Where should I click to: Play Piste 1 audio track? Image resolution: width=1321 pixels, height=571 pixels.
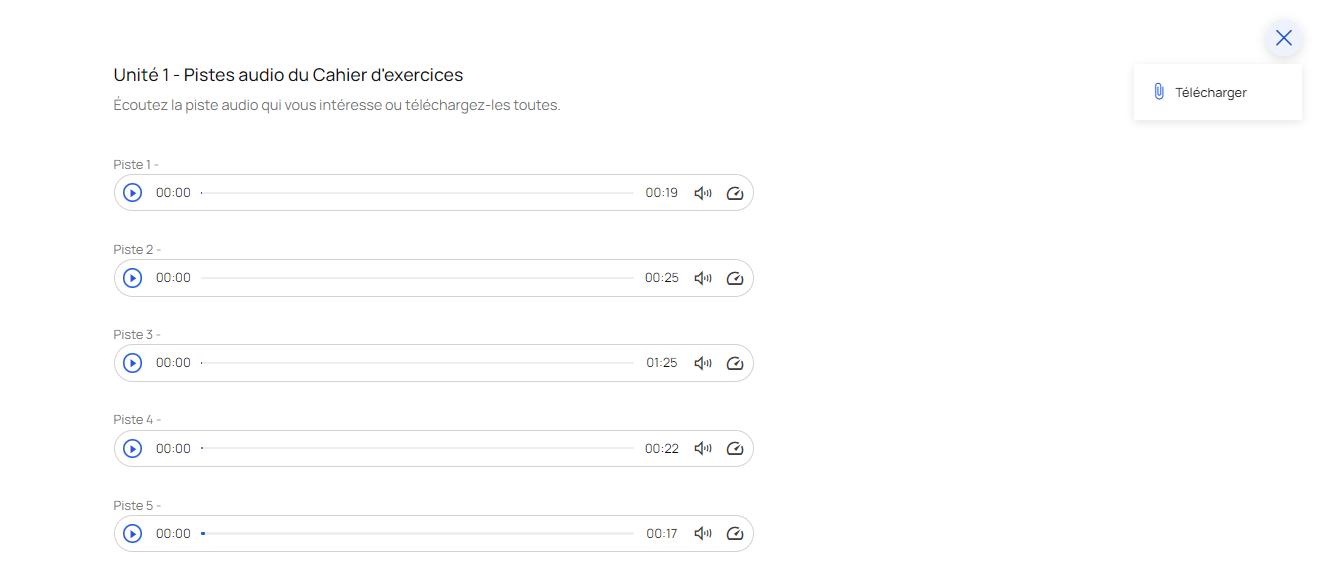pos(132,193)
